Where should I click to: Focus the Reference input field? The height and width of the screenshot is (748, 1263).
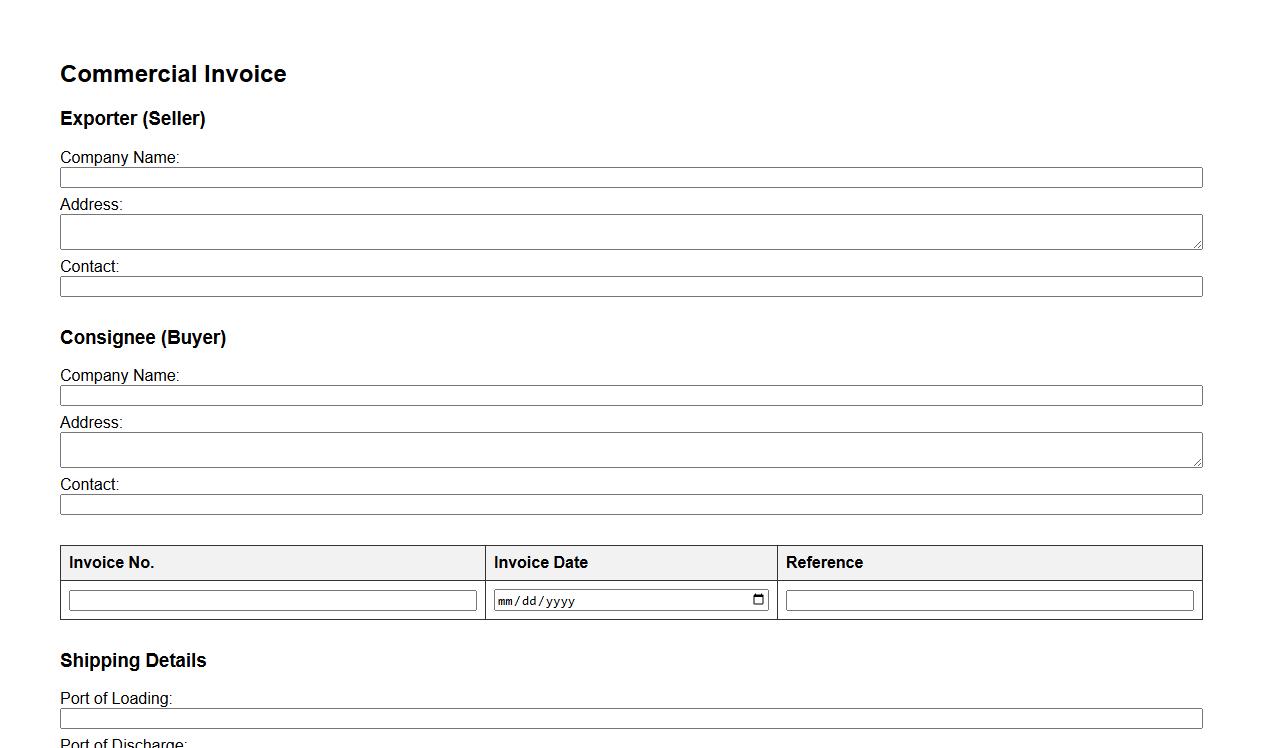coord(989,601)
